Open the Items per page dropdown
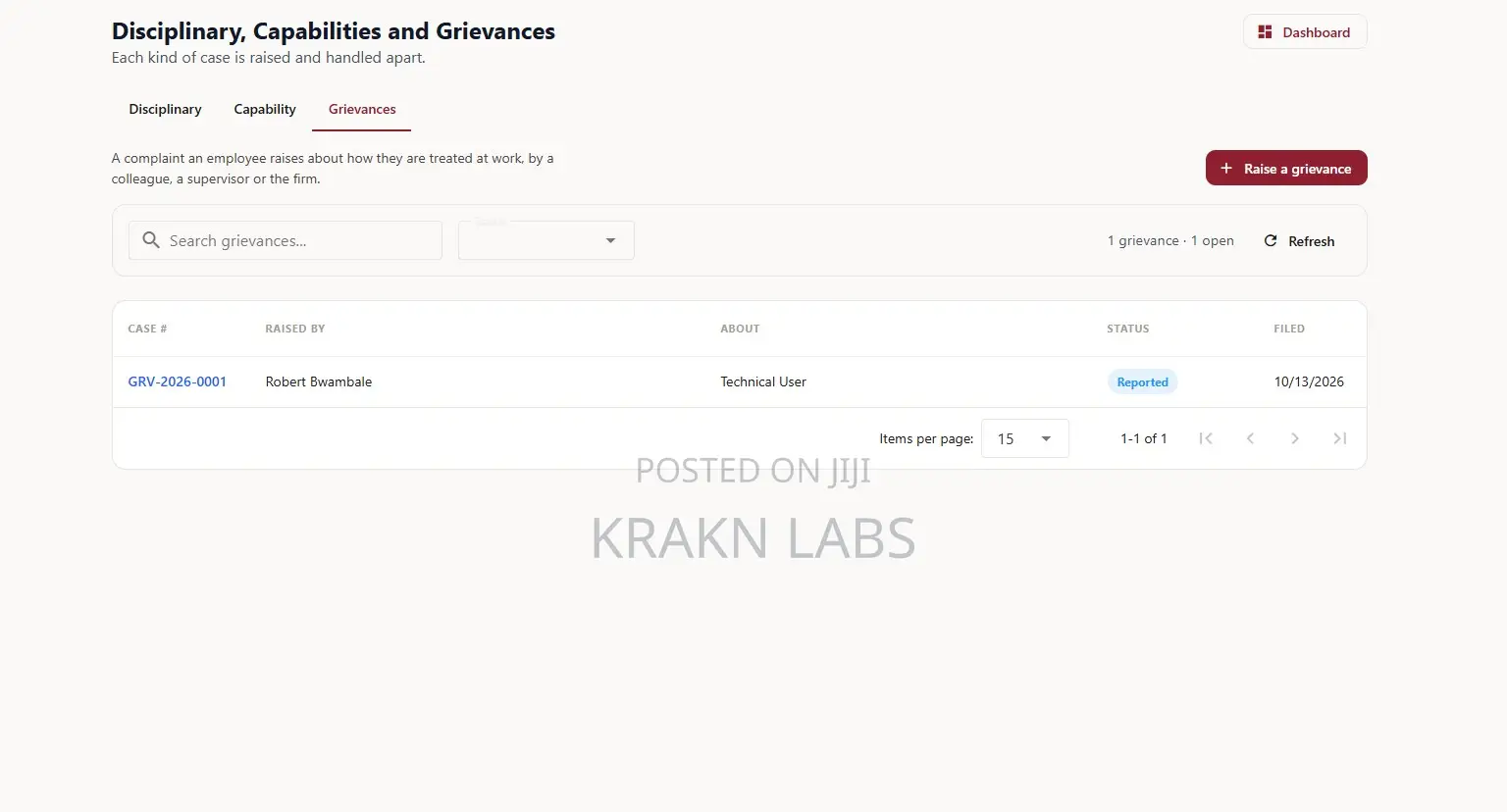The height and width of the screenshot is (812, 1507). pos(1025,438)
